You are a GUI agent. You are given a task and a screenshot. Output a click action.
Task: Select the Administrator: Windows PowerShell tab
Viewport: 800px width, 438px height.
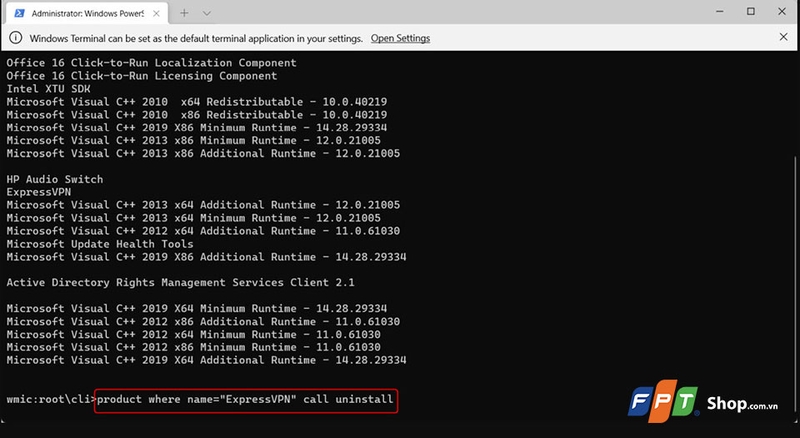(x=87, y=13)
